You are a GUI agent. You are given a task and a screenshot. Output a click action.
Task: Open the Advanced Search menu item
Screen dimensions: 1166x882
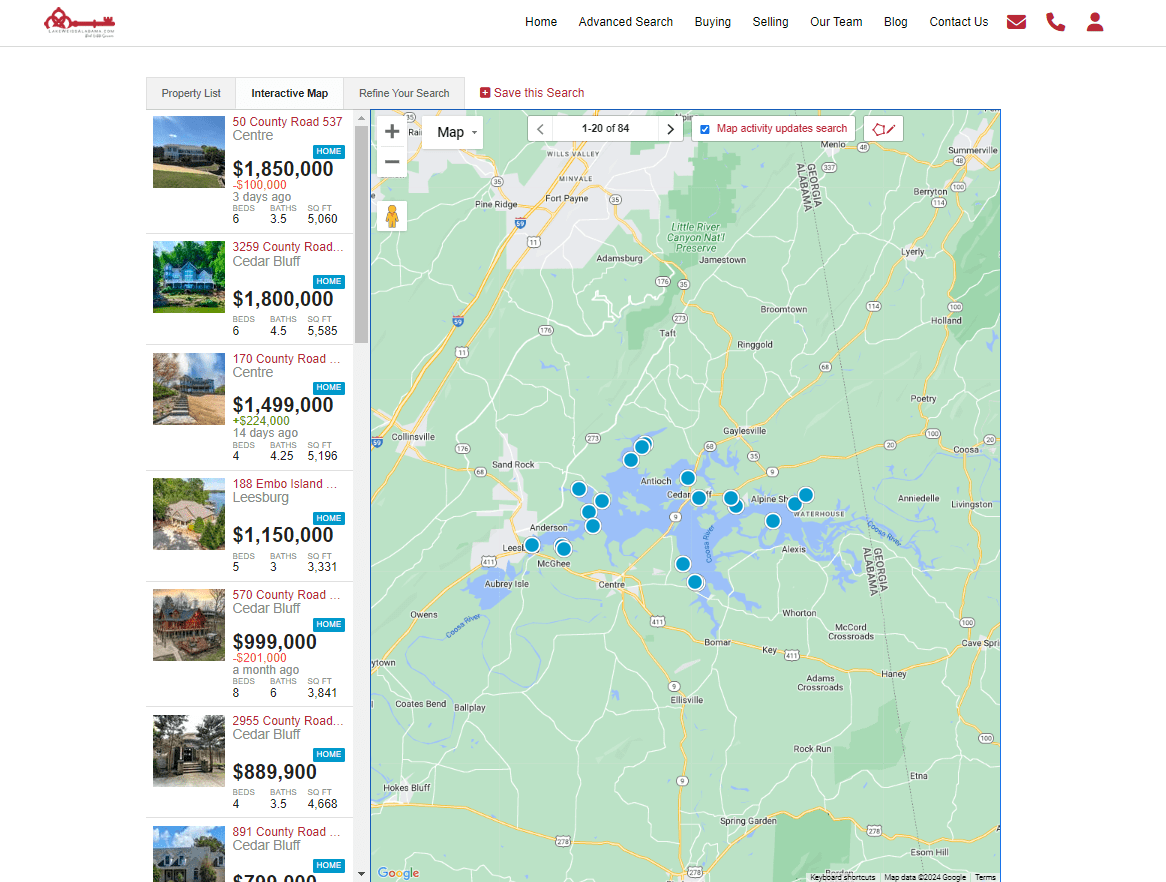pos(625,21)
